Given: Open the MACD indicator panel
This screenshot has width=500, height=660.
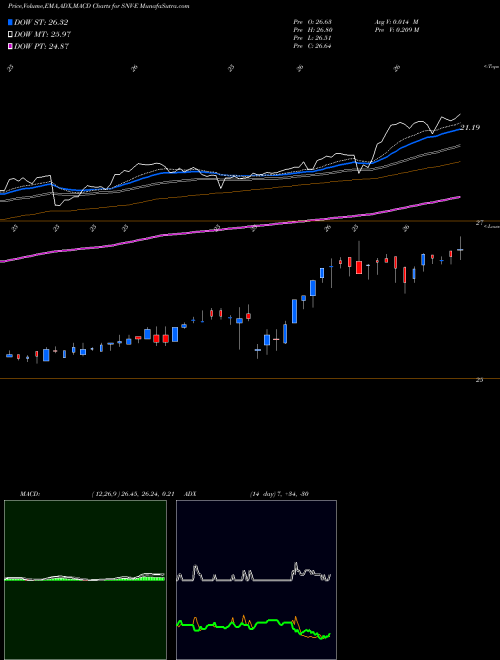Looking at the screenshot, I should [85, 580].
